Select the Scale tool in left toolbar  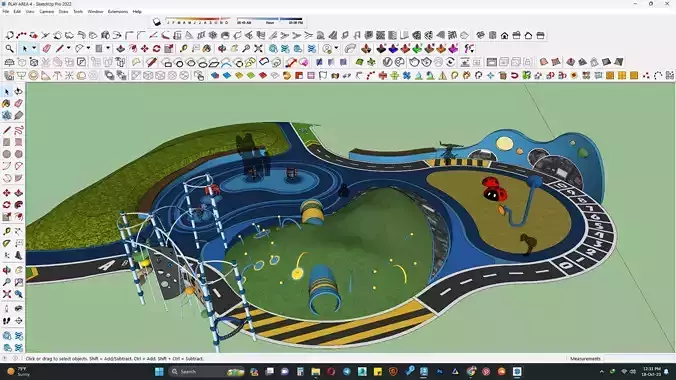point(6,217)
